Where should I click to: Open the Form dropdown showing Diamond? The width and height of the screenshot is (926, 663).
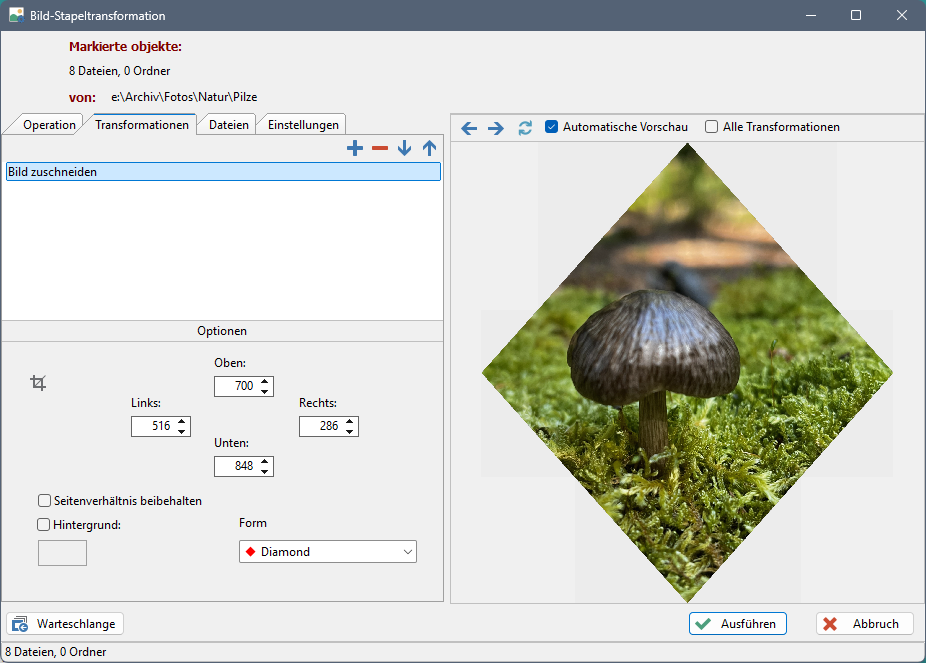pos(327,552)
